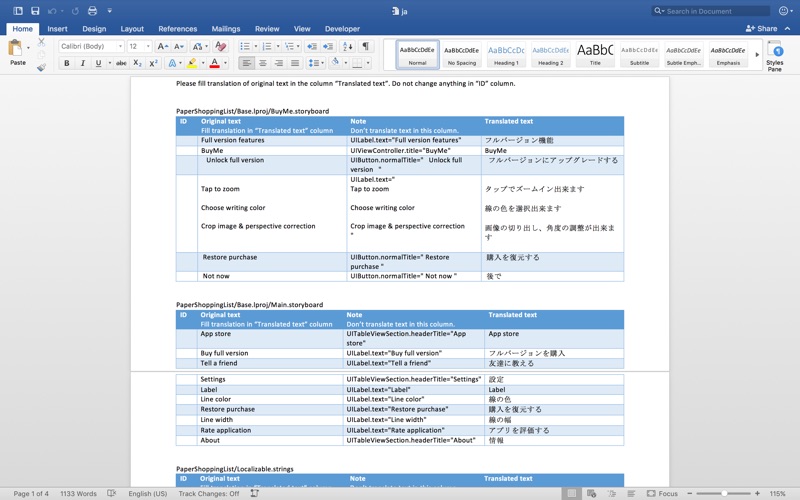This screenshot has width=800, height=500.
Task: Align text right
Action: tap(279, 63)
